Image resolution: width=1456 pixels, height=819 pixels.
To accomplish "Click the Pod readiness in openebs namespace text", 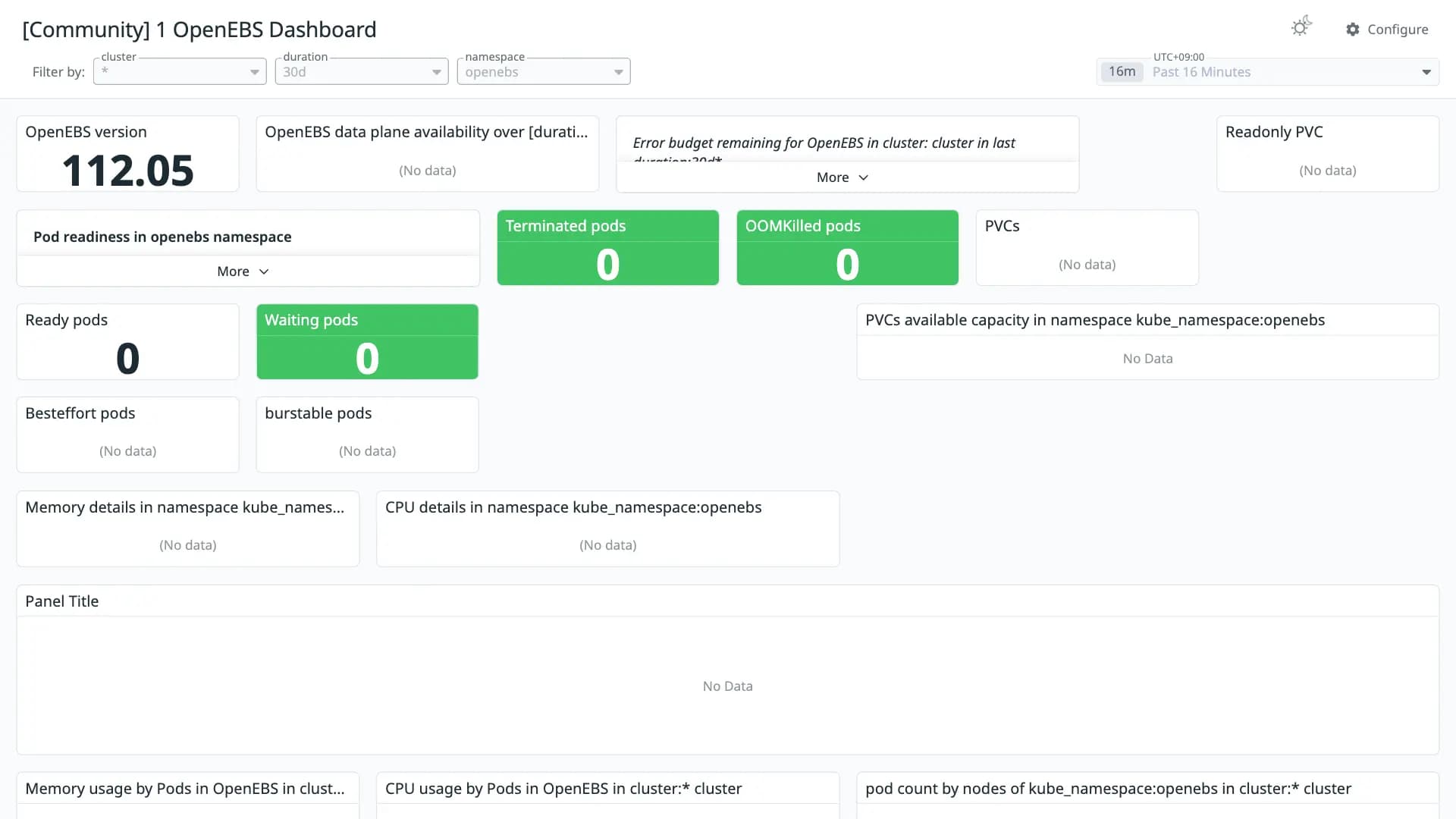I will point(162,237).
